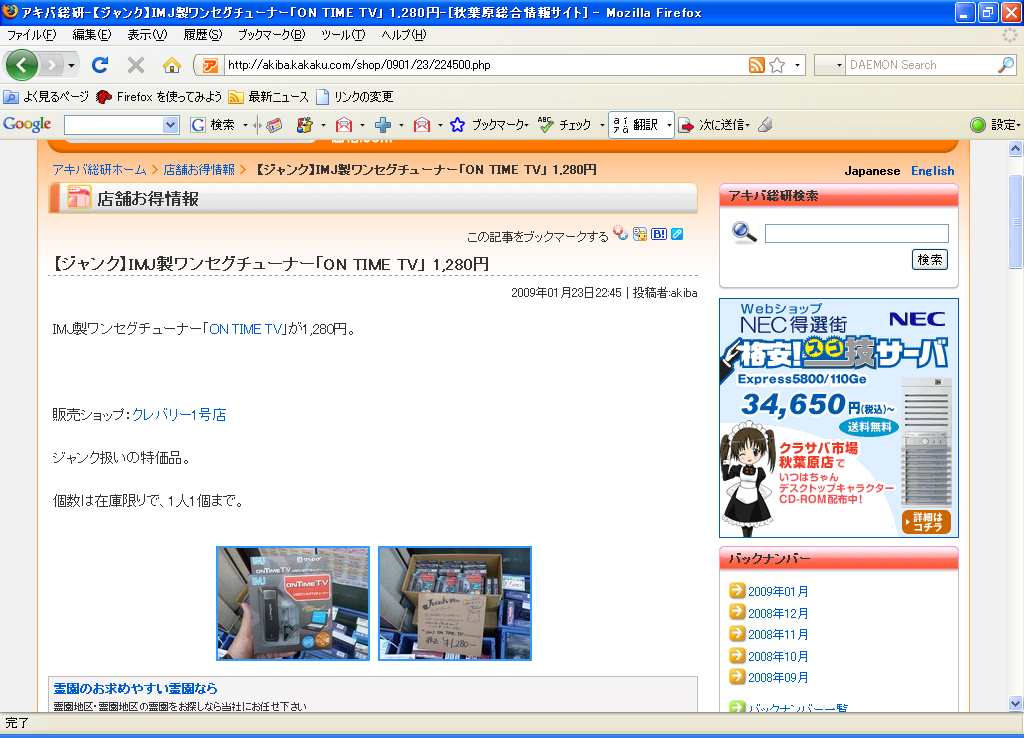This screenshot has width=1024, height=738.
Task: Click the highlighter pen icon on Google toolbar
Action: (x=765, y=125)
